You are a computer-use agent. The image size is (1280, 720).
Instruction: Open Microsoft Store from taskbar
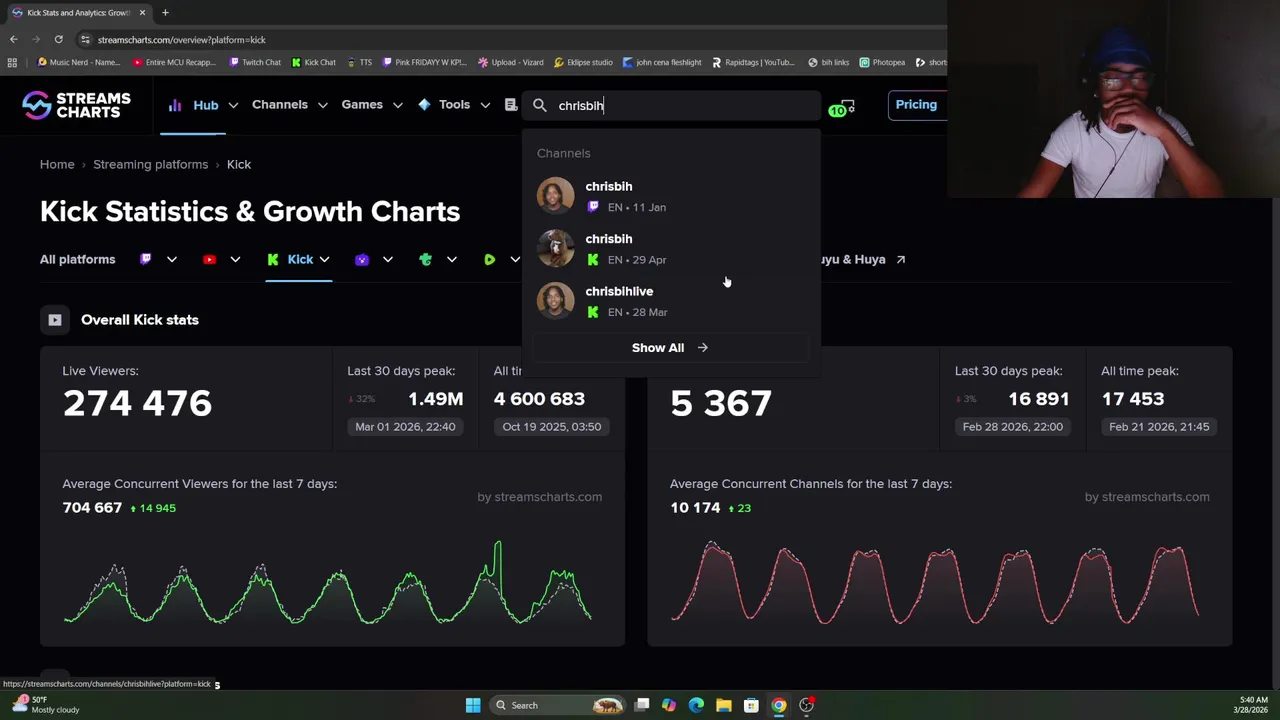coord(751,705)
